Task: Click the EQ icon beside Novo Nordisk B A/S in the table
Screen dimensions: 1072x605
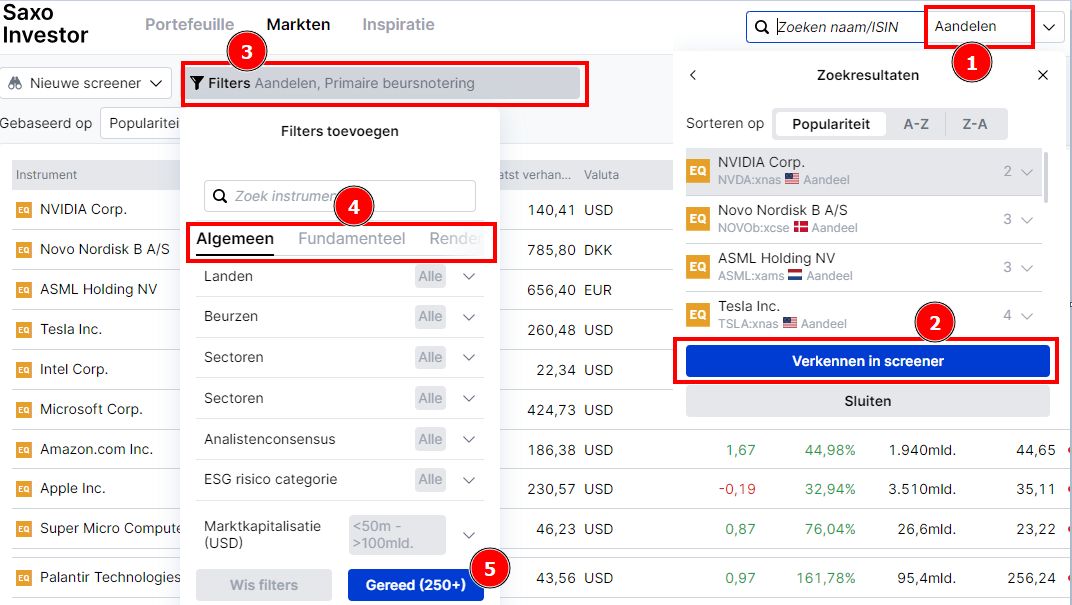Action: click(x=24, y=250)
